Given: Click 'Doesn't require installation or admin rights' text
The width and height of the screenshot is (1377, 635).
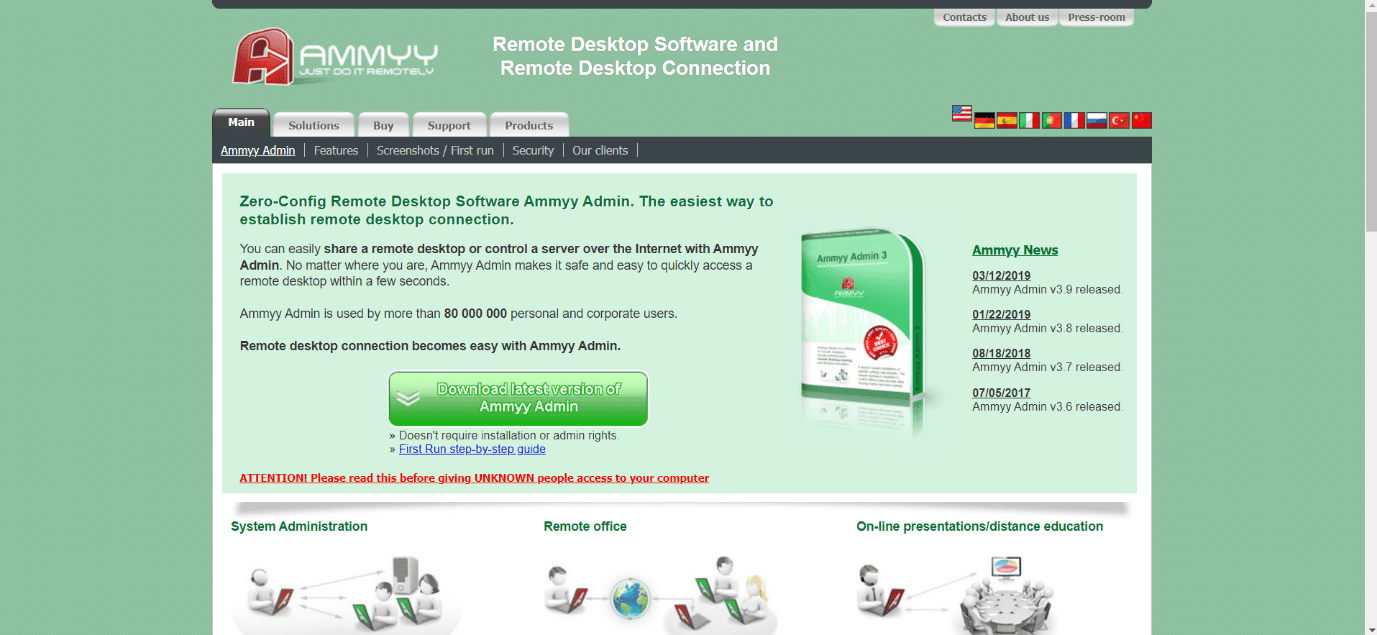Looking at the screenshot, I should 509,436.
